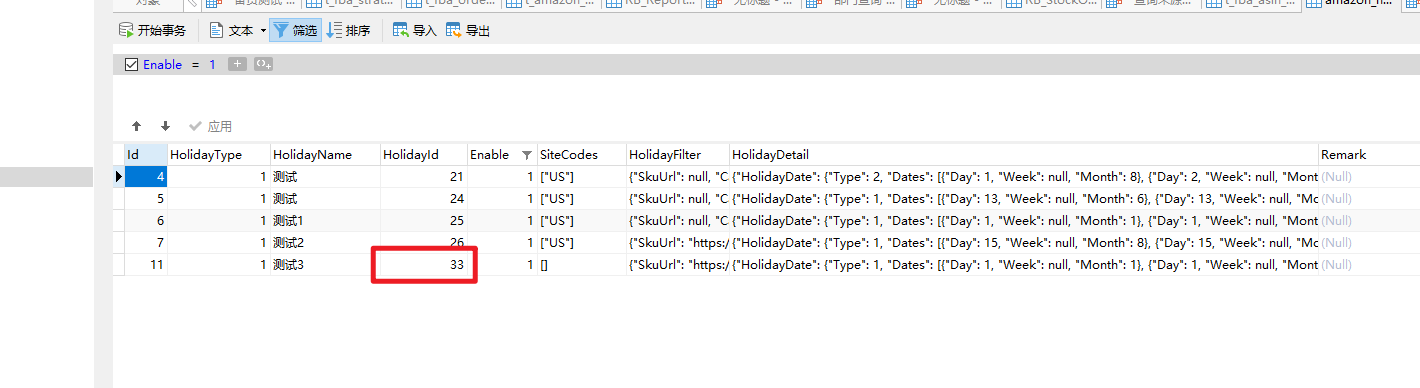Click the Sort (排序) toolbar button
1420x388 pixels.
point(349,31)
